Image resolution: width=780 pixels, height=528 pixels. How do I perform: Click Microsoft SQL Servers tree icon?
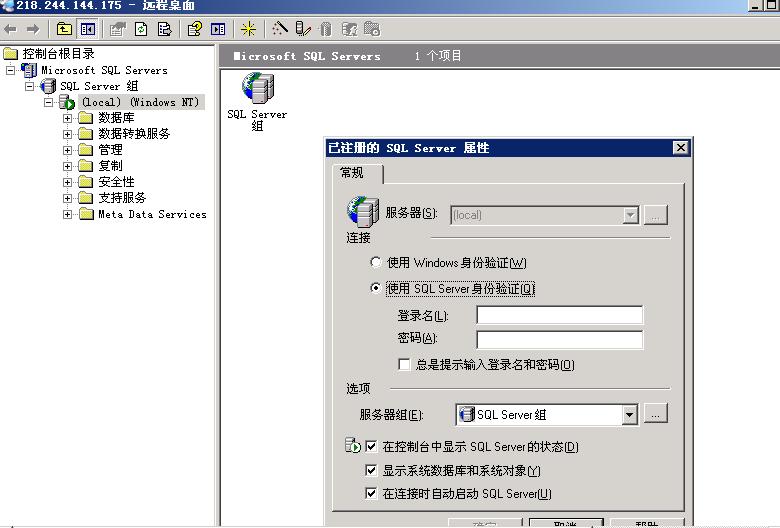click(29, 70)
